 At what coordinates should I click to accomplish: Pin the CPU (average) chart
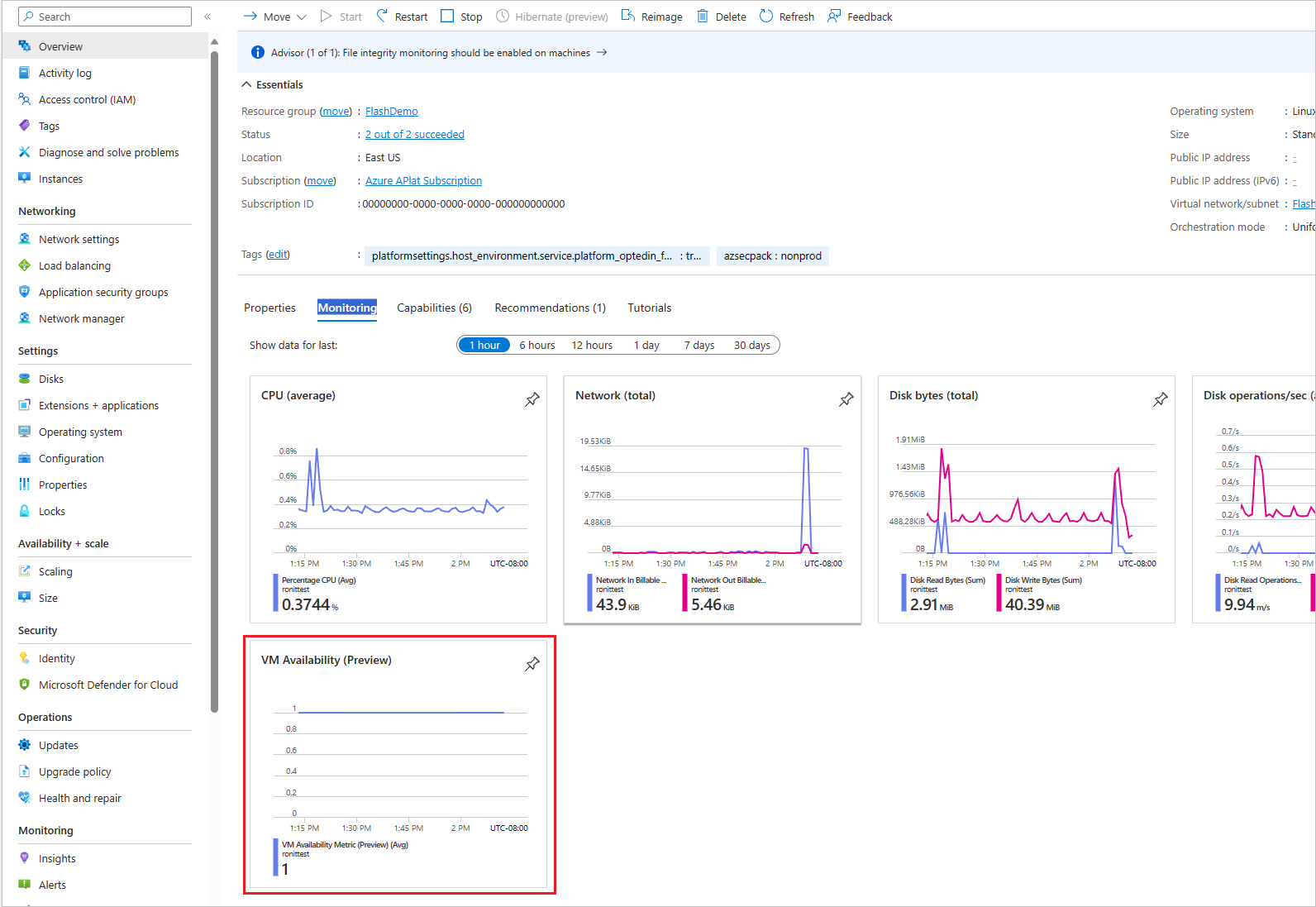(x=532, y=399)
